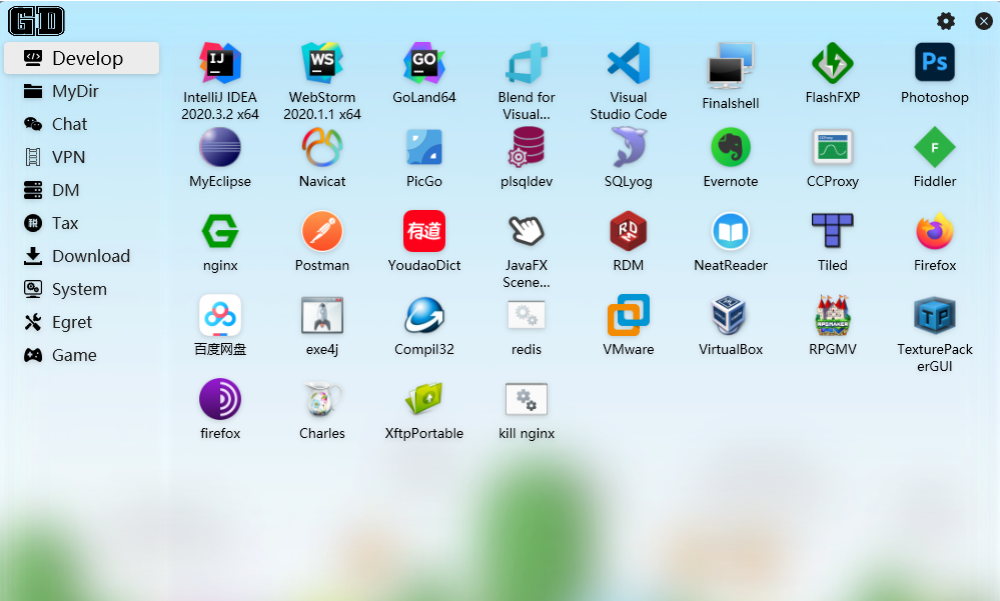The image size is (1000, 601).
Task: Click the GD logo
Action: (x=36, y=21)
